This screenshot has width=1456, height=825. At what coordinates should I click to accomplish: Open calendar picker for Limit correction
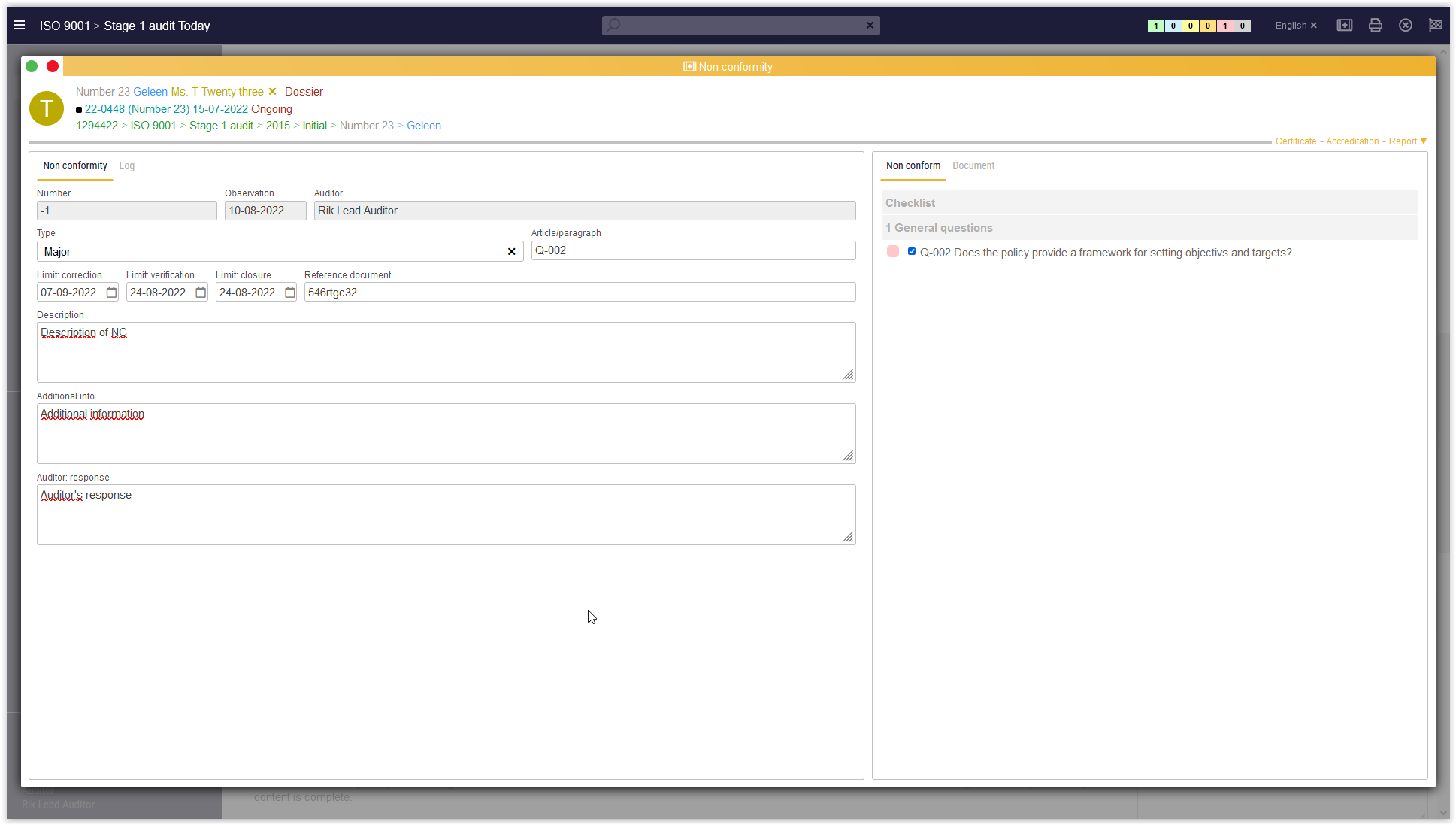pos(111,293)
